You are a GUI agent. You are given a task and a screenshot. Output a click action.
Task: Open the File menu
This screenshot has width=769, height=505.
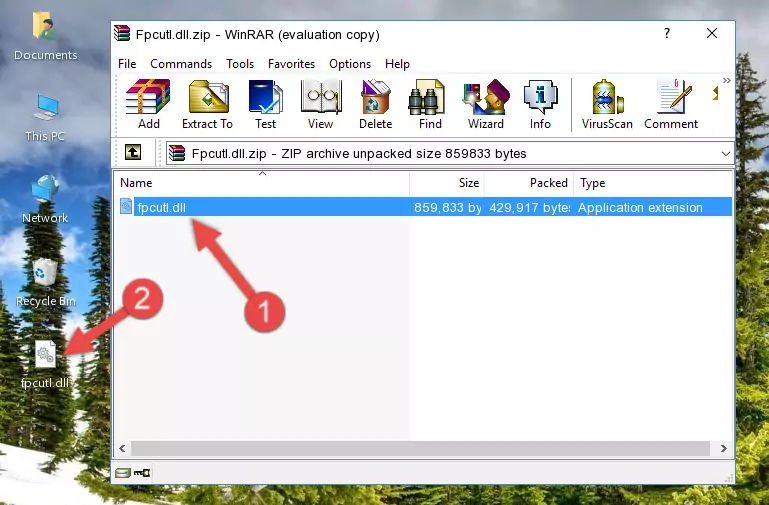pos(127,64)
